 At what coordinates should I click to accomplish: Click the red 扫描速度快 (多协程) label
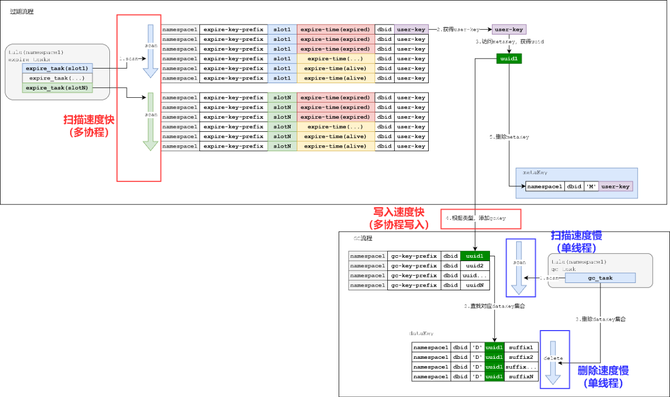coord(89,126)
